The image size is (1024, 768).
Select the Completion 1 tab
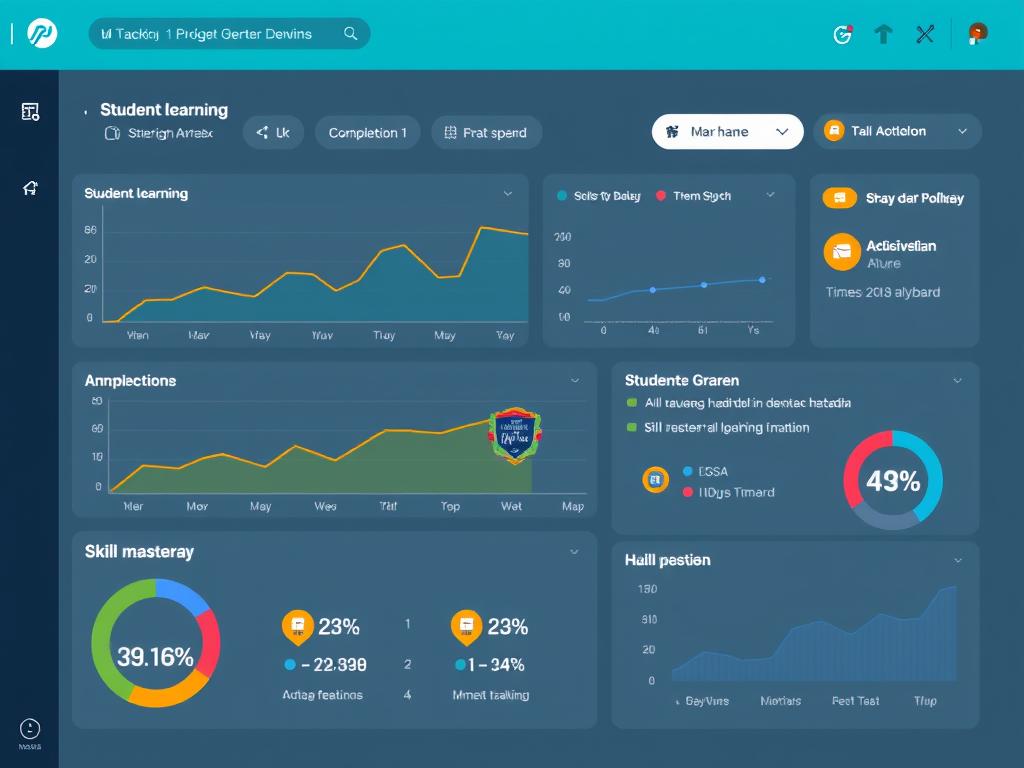[x=367, y=133]
